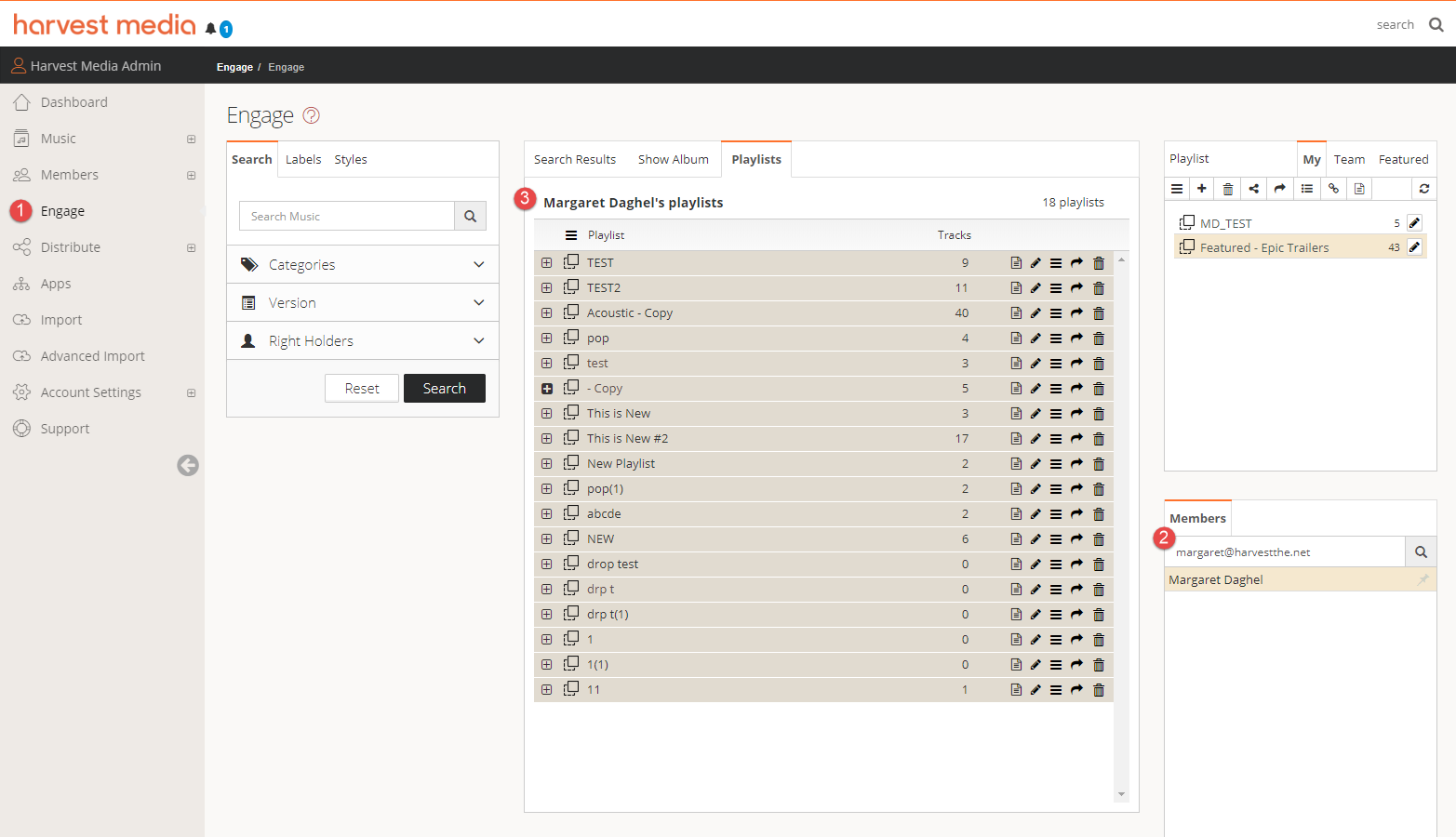Screen dimensions: 1456x837
Task: Click the forward arrow on TEST2 row
Action: click(x=1076, y=288)
